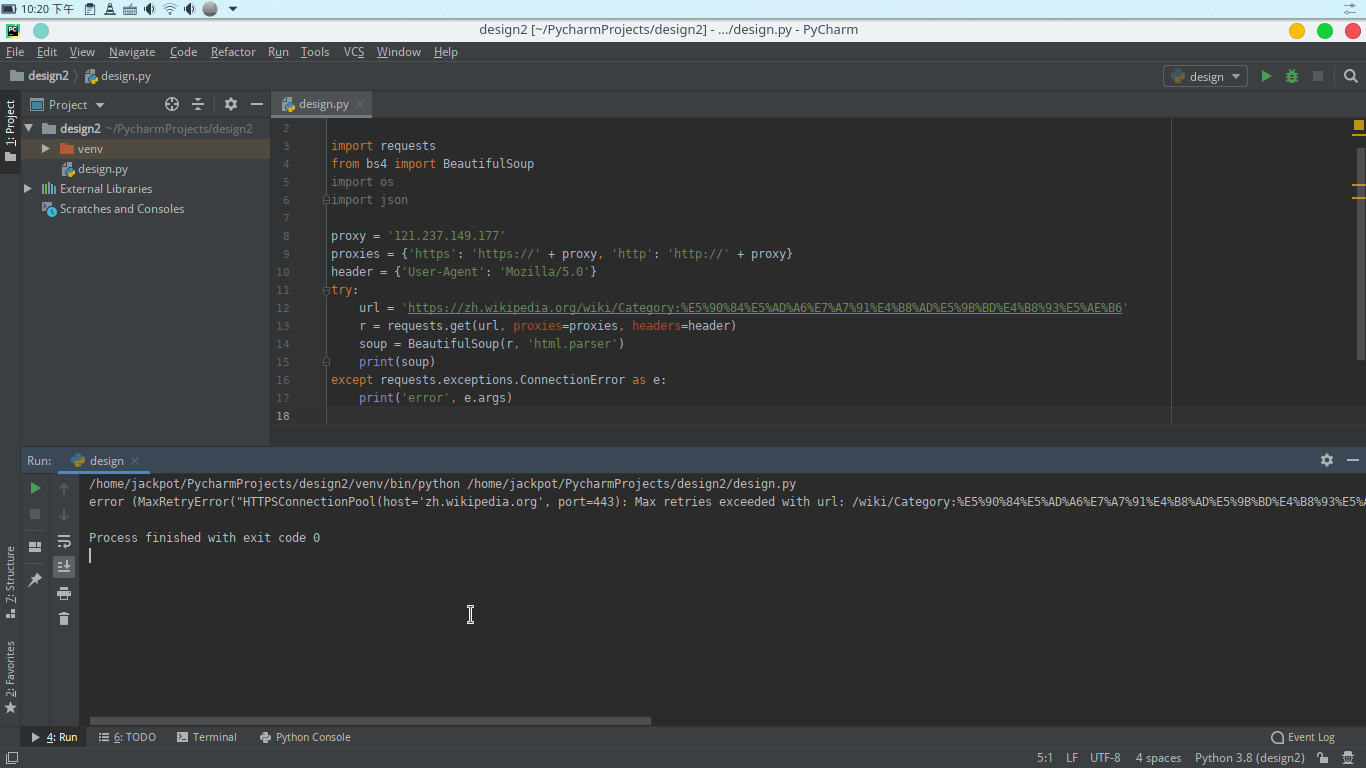Open the design run configuration dropdown
Image resolution: width=1366 pixels, height=768 pixels.
[1205, 76]
